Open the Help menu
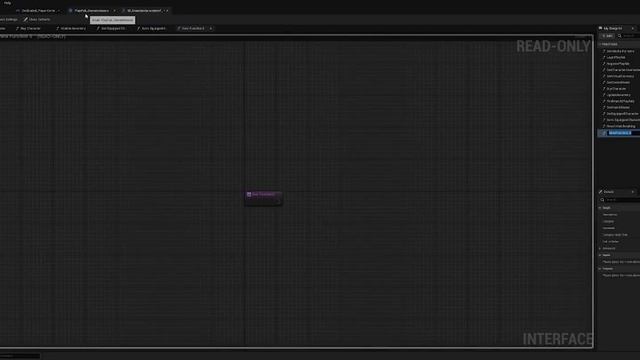 (x=7, y=3)
